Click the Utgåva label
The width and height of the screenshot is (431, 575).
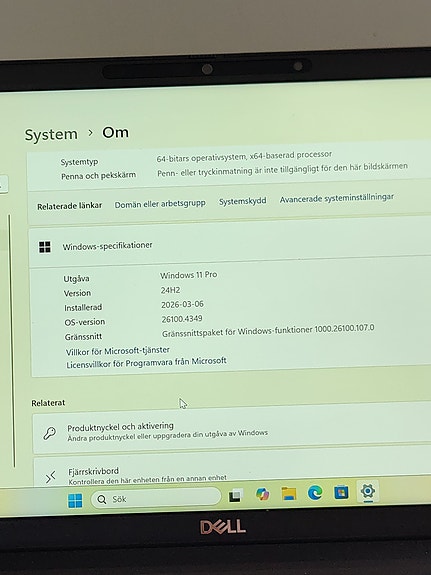[76, 279]
